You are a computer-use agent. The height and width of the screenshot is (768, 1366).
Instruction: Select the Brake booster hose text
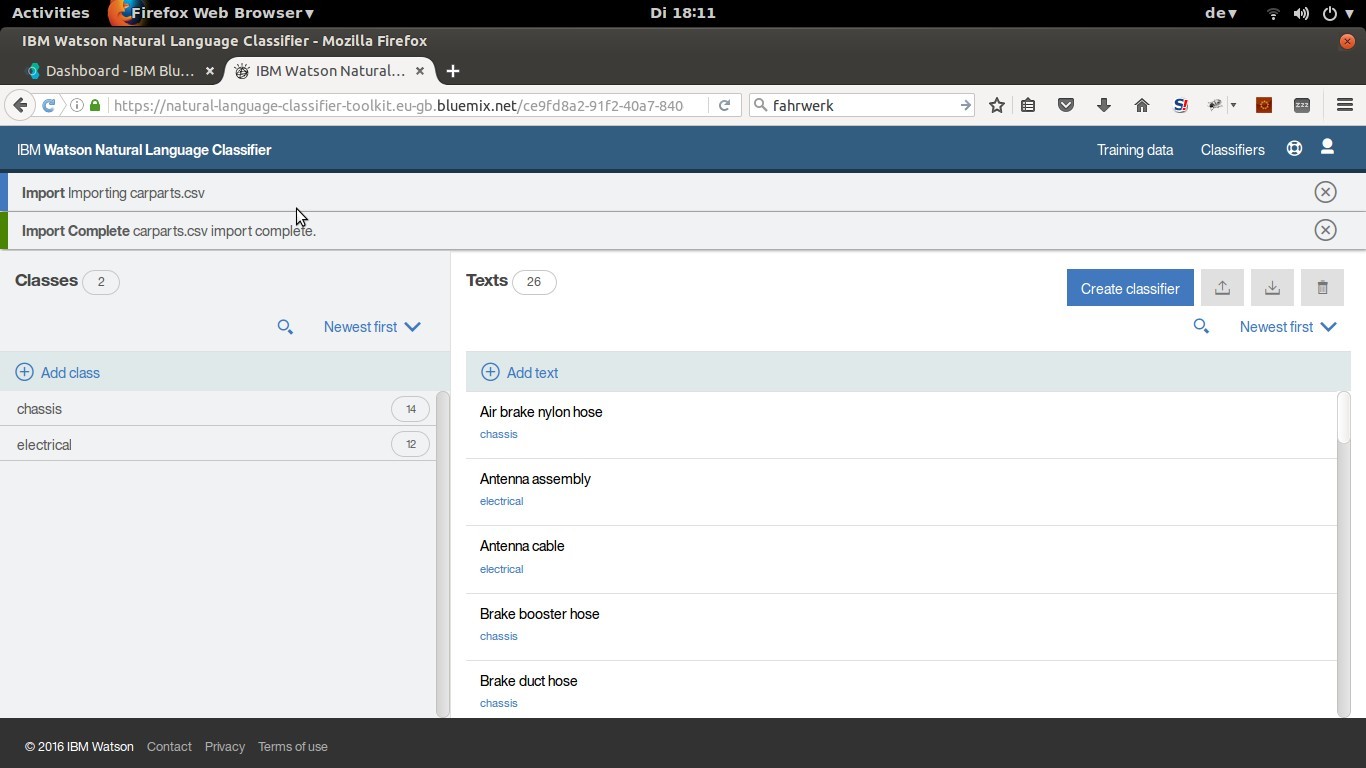click(x=539, y=614)
